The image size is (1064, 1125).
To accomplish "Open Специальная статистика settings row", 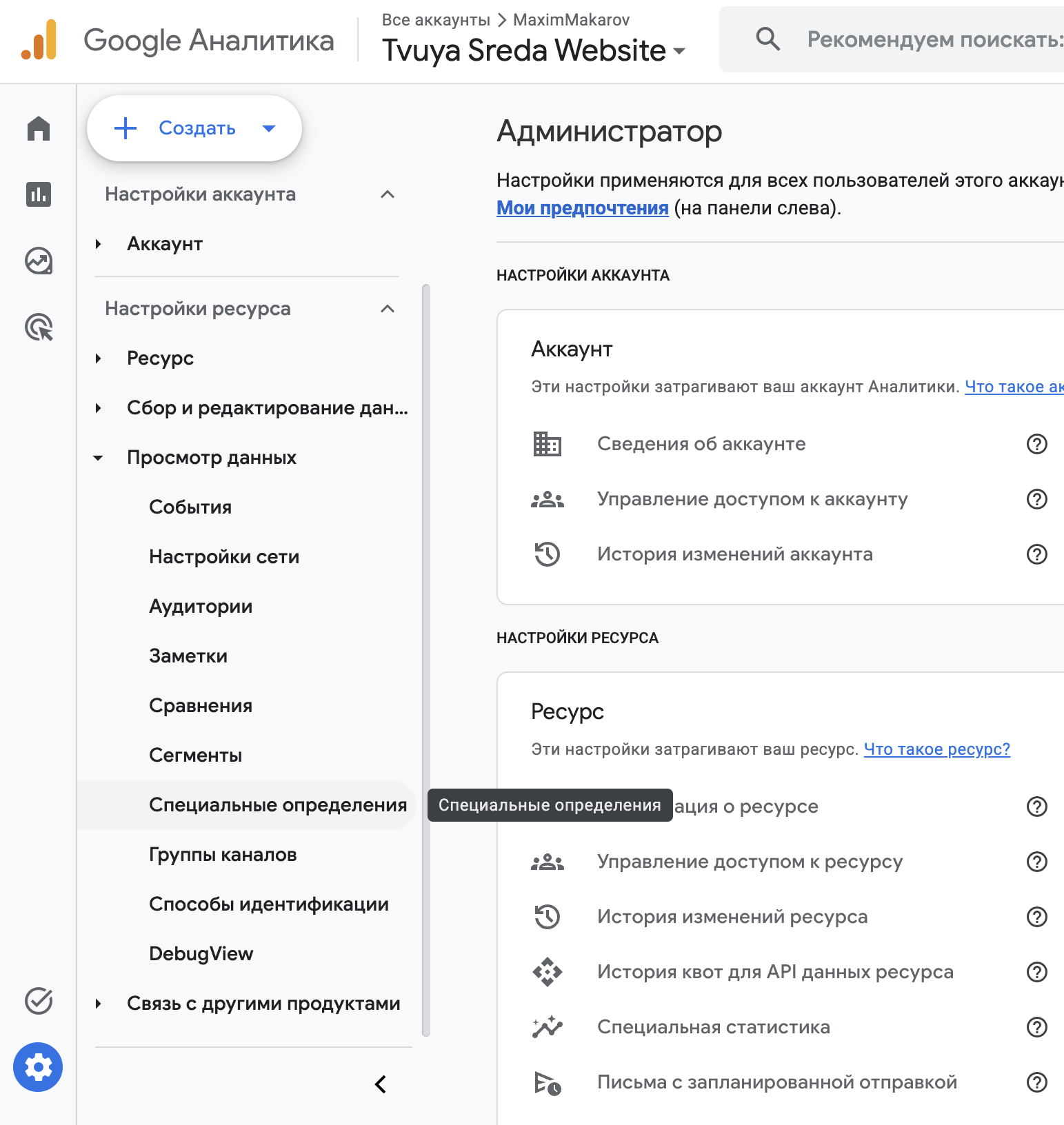I will pyautogui.click(x=714, y=1027).
